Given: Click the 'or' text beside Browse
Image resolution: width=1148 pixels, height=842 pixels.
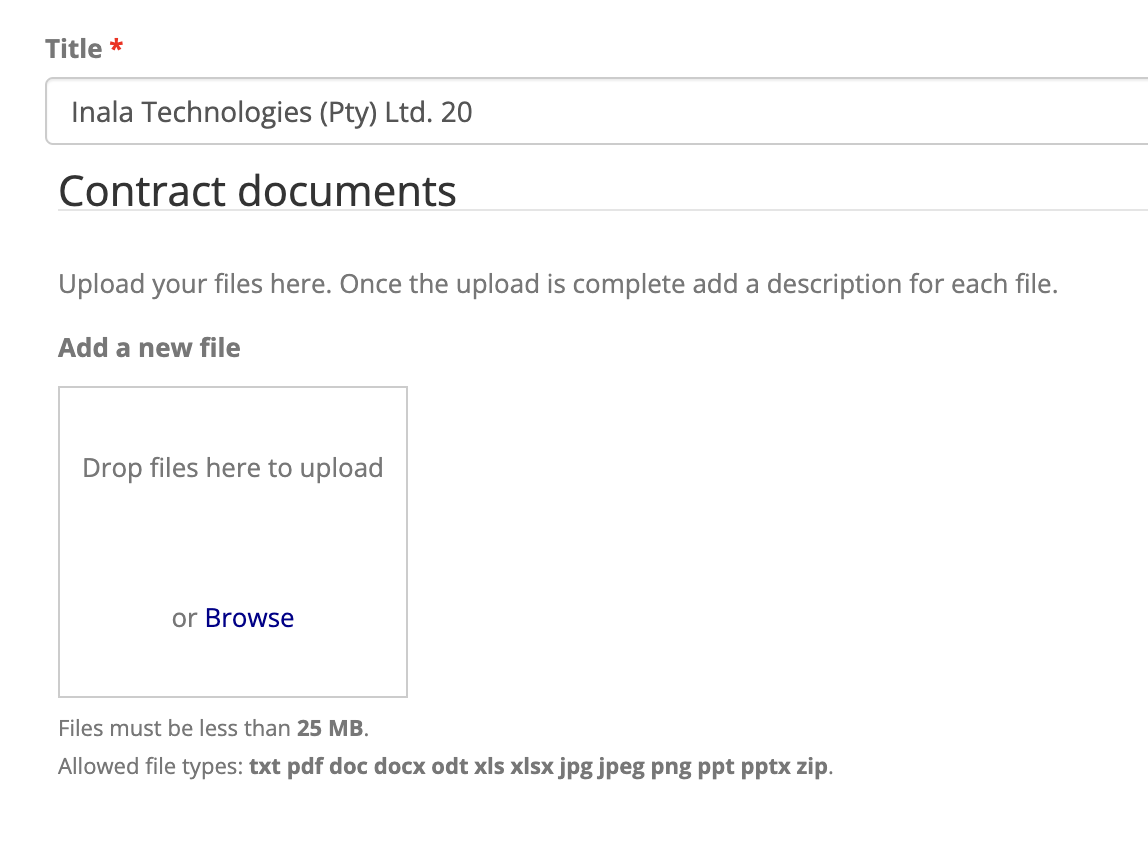Looking at the screenshot, I should pos(184,618).
